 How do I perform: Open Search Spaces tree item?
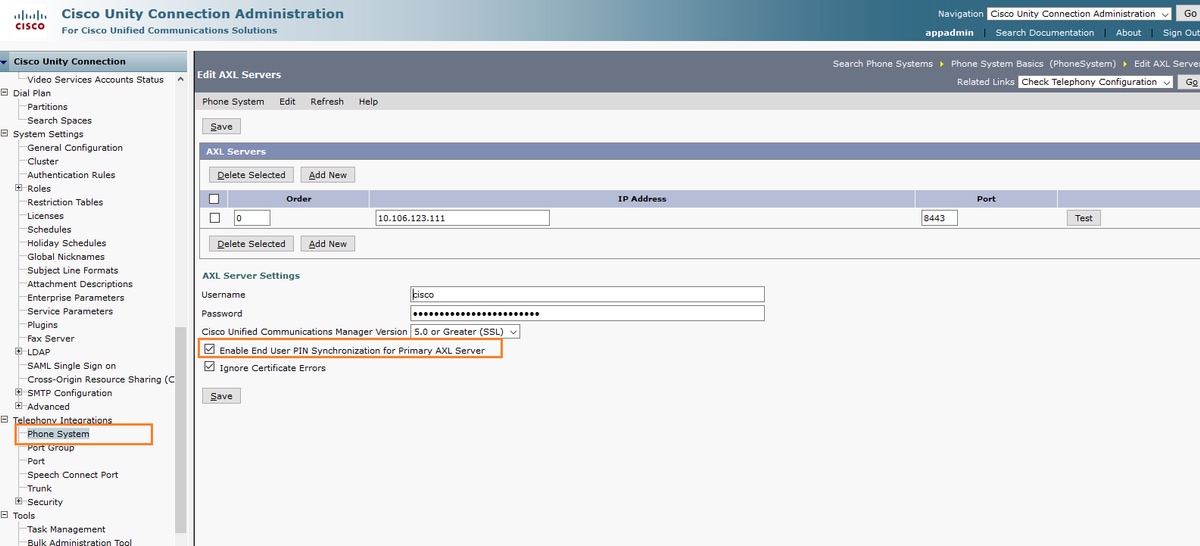pyautogui.click(x=59, y=121)
